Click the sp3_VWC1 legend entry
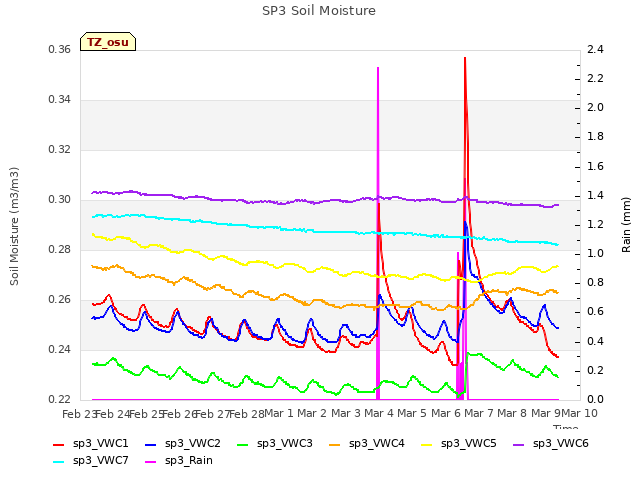The image size is (640, 480). 91,443
